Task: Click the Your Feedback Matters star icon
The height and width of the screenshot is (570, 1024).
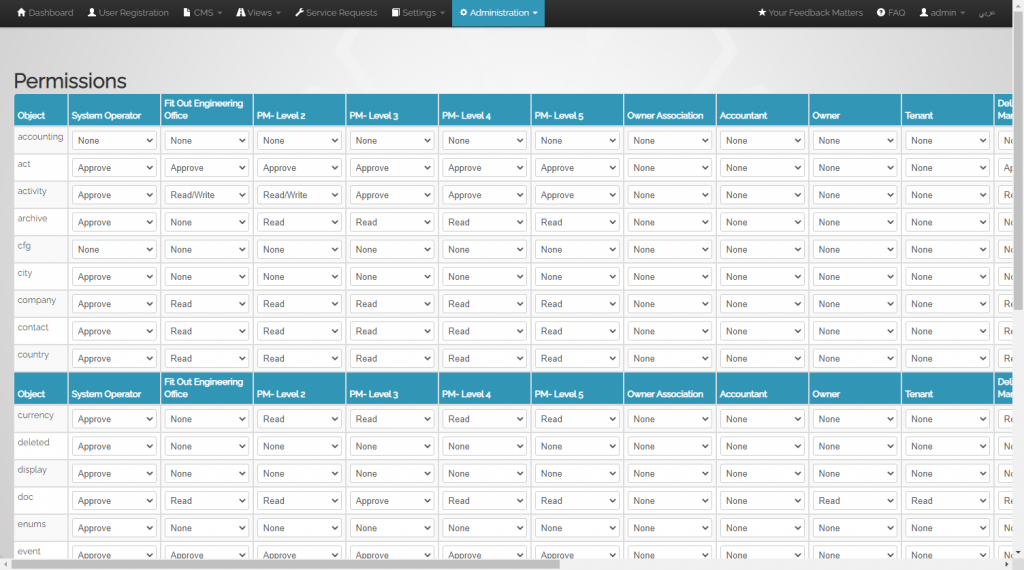Action: (762, 13)
